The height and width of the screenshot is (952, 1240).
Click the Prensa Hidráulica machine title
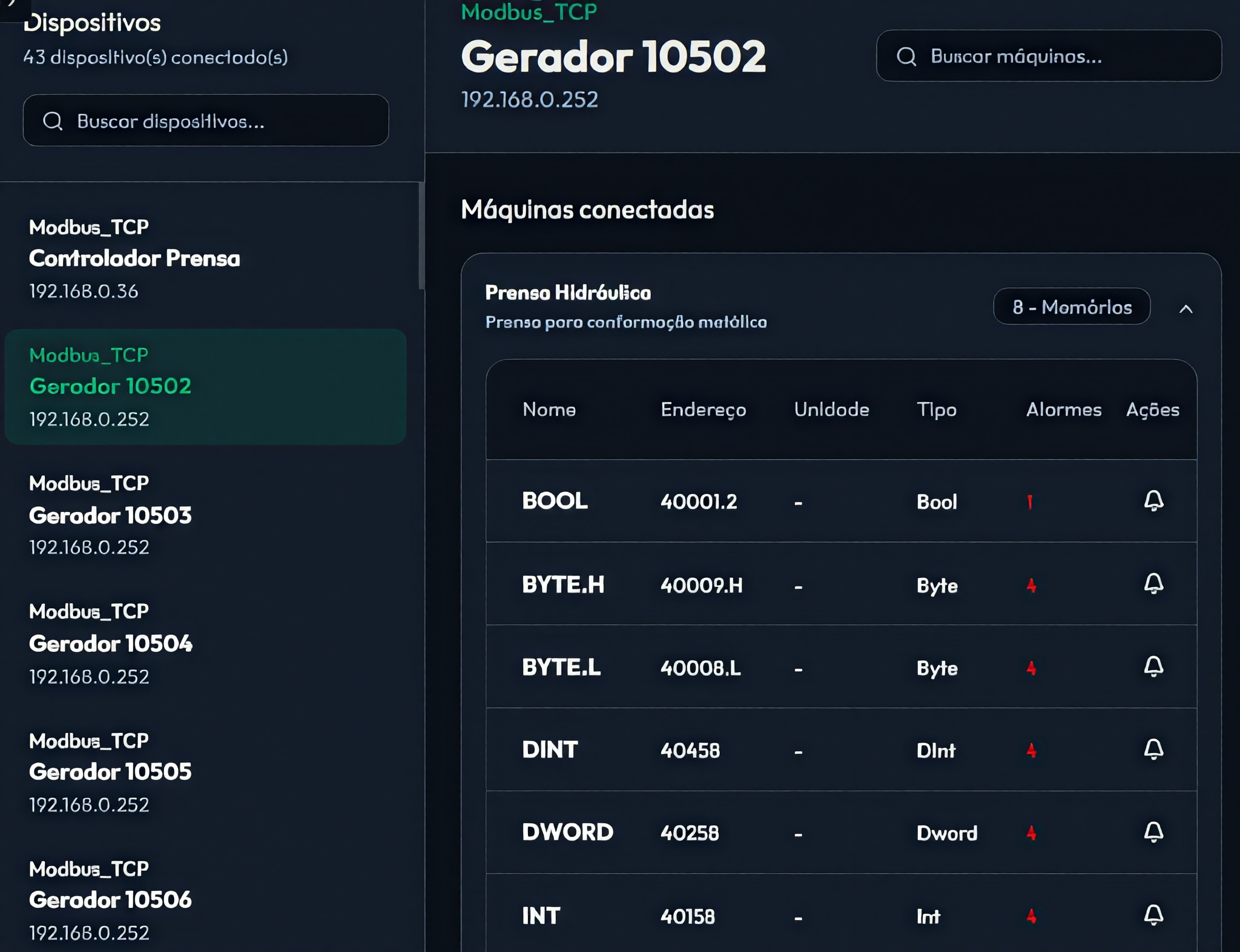pyautogui.click(x=568, y=293)
